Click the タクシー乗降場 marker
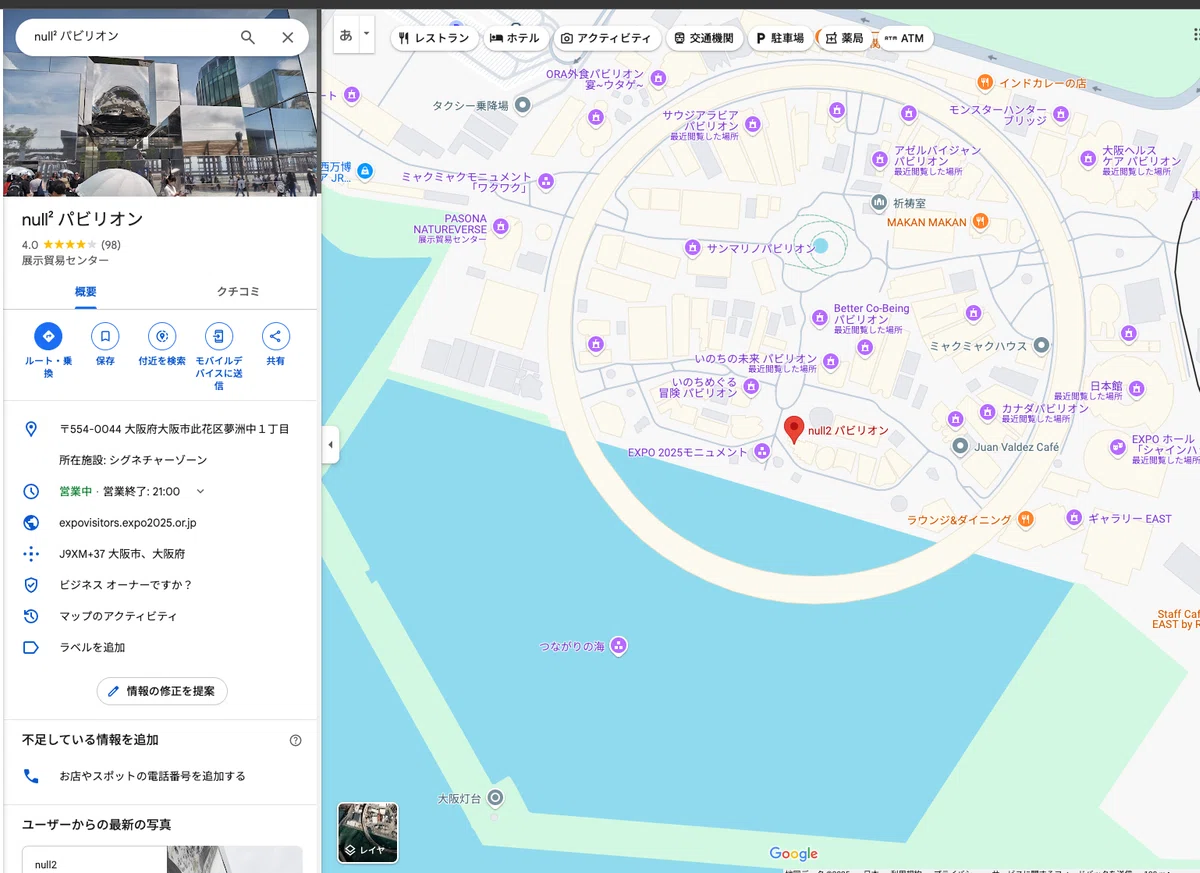 [523, 105]
